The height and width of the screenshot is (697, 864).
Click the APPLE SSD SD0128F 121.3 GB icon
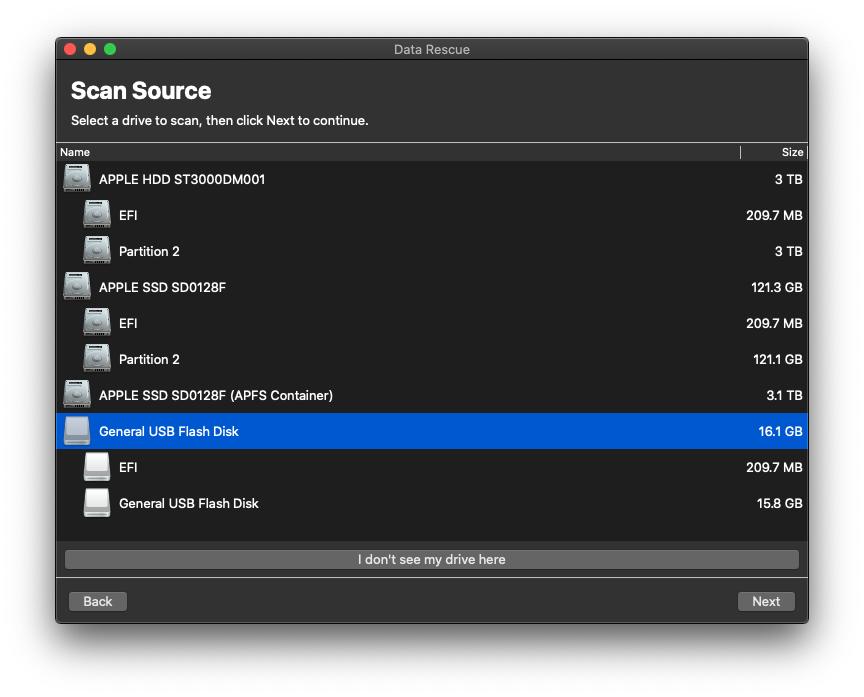(77, 287)
